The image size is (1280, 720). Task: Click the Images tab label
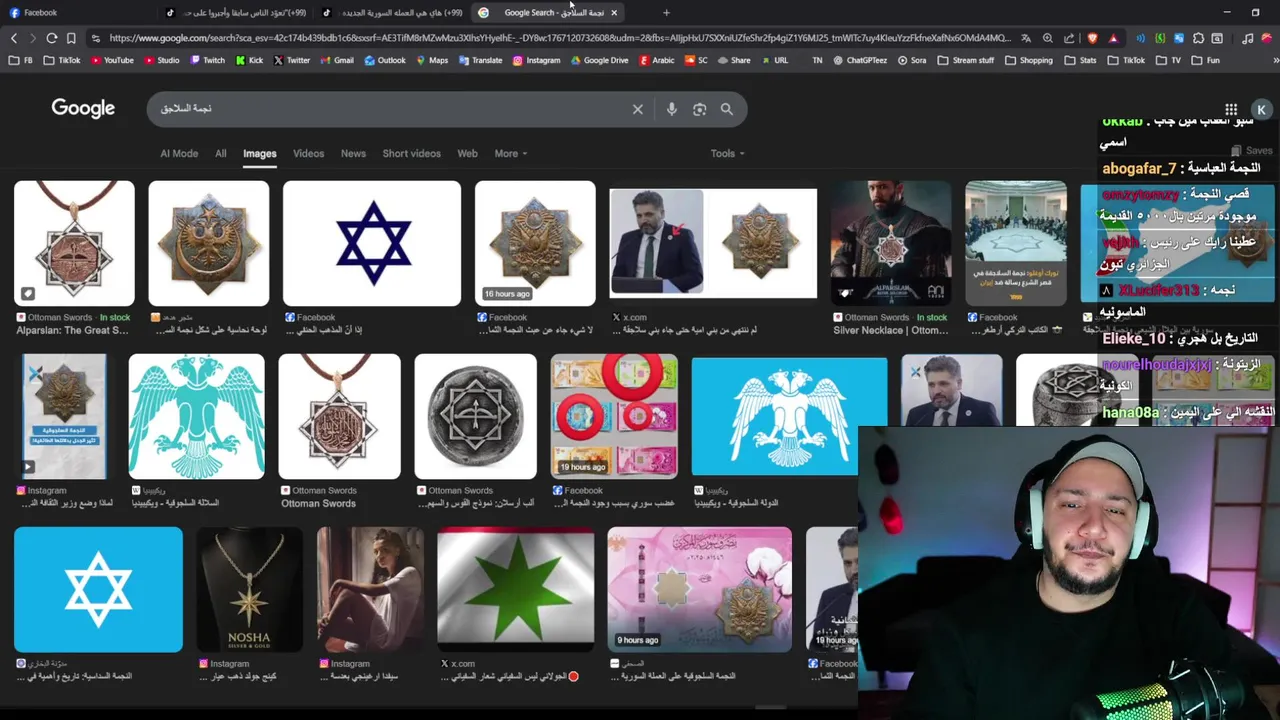pos(259,153)
